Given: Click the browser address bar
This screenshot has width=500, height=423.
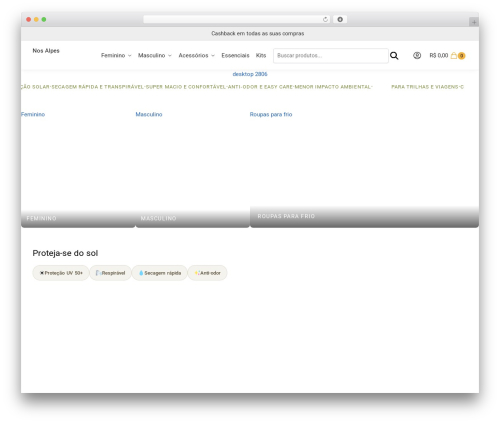Looking at the screenshot, I should (x=237, y=19).
